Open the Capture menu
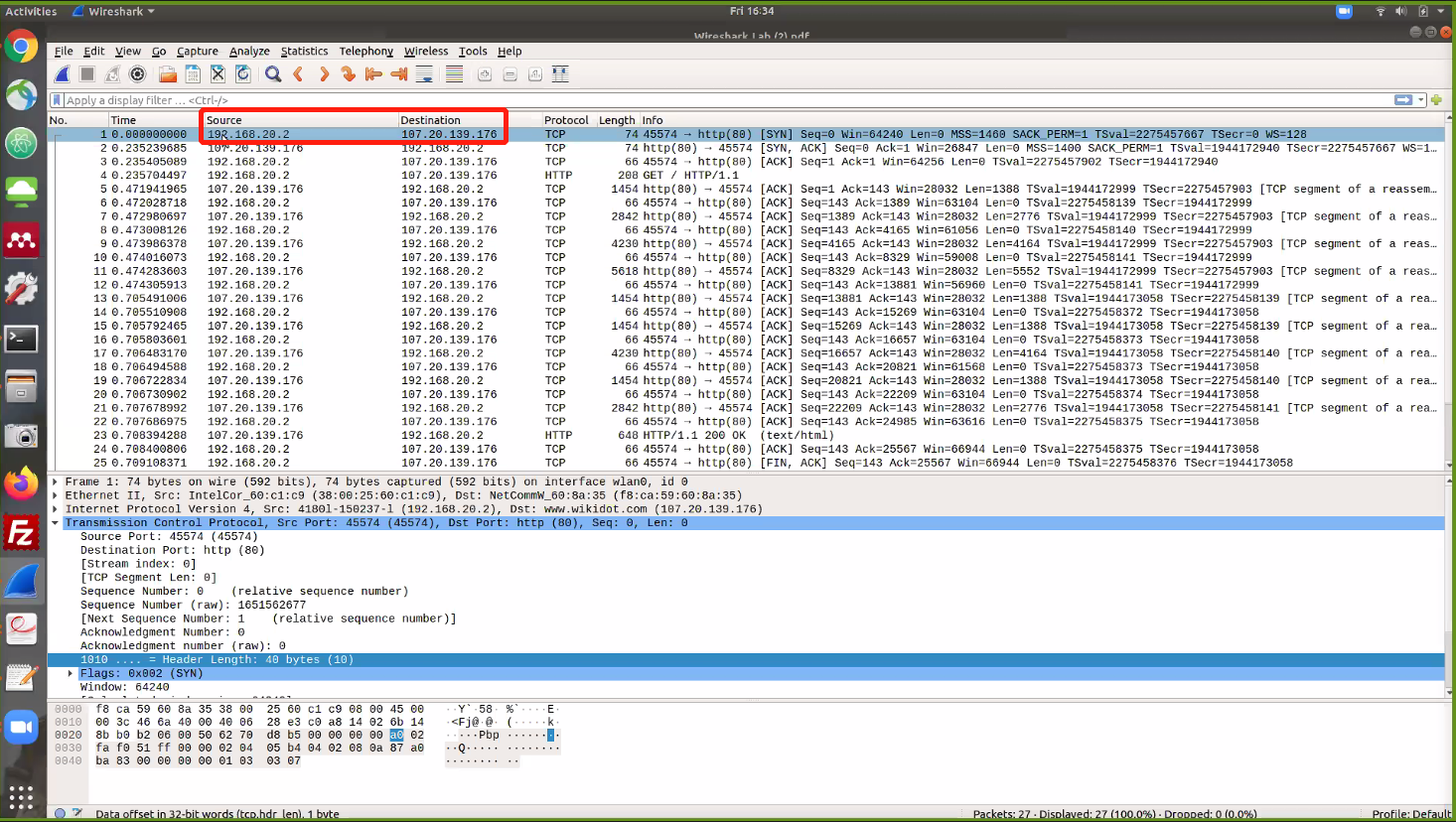The height and width of the screenshot is (822, 1456). [x=198, y=52]
